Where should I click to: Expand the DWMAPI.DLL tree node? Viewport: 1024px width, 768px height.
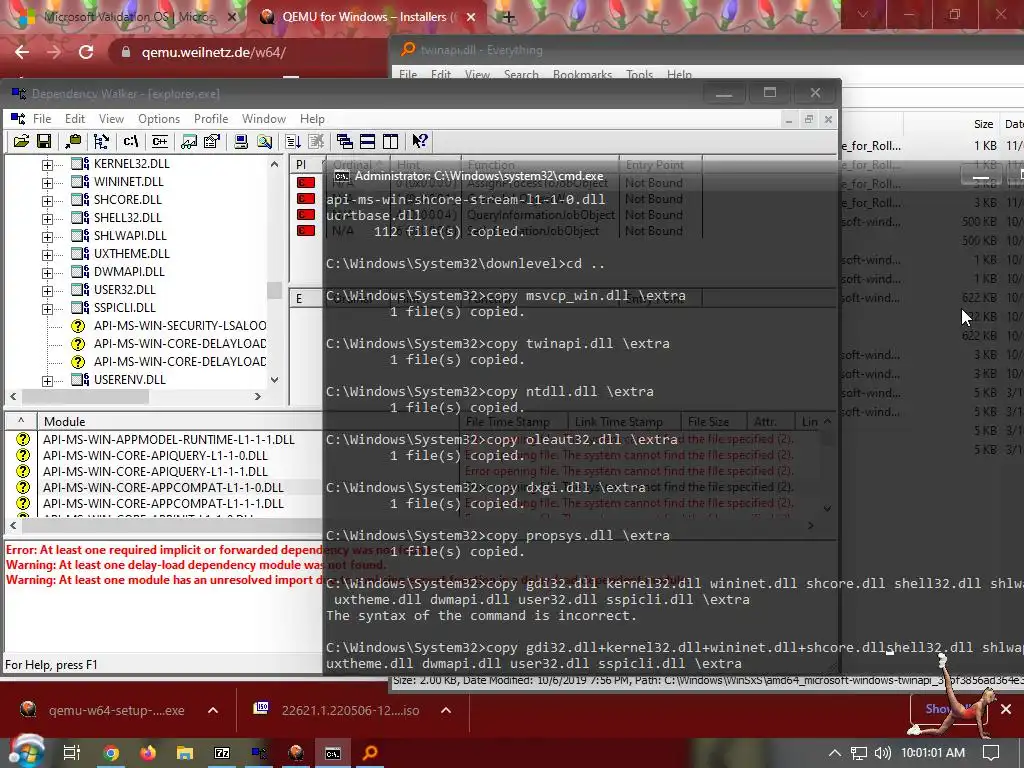click(47, 273)
